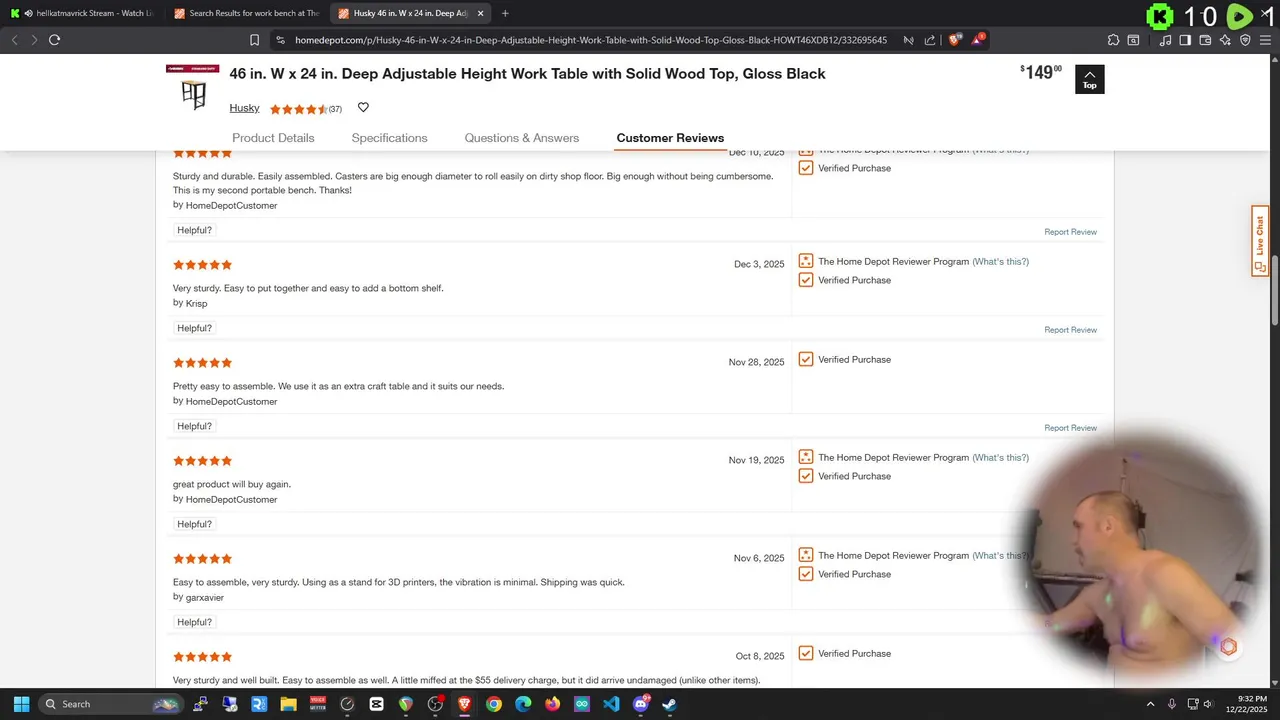Switch to Search Results for work bench tab
The image size is (1280, 720).
tap(245, 13)
